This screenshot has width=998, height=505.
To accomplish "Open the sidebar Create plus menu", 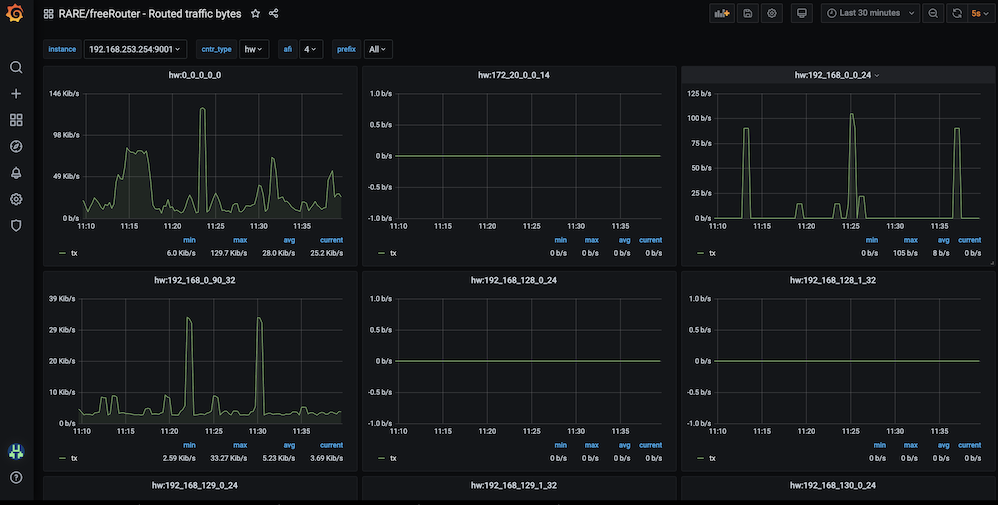I will (x=17, y=94).
